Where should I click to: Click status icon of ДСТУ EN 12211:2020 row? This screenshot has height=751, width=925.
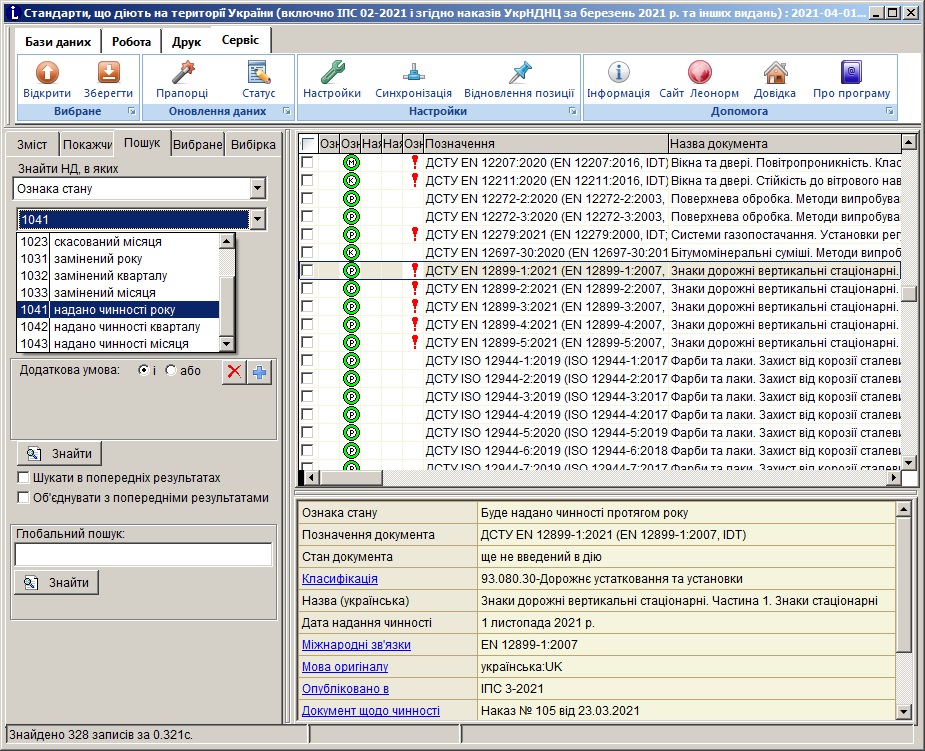tap(351, 181)
